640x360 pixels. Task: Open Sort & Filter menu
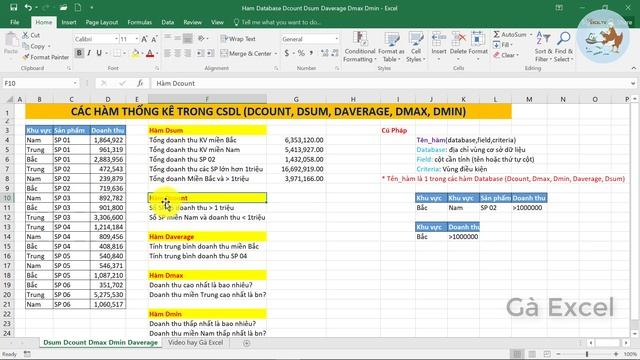click(543, 47)
